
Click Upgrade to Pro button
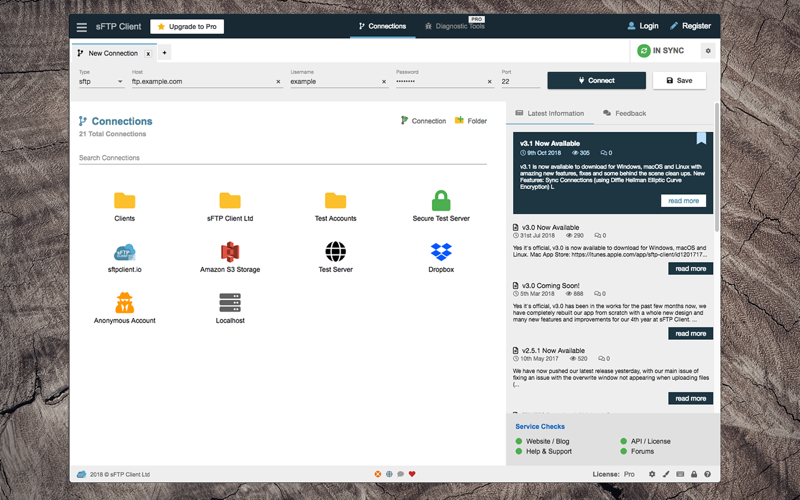coord(187,27)
